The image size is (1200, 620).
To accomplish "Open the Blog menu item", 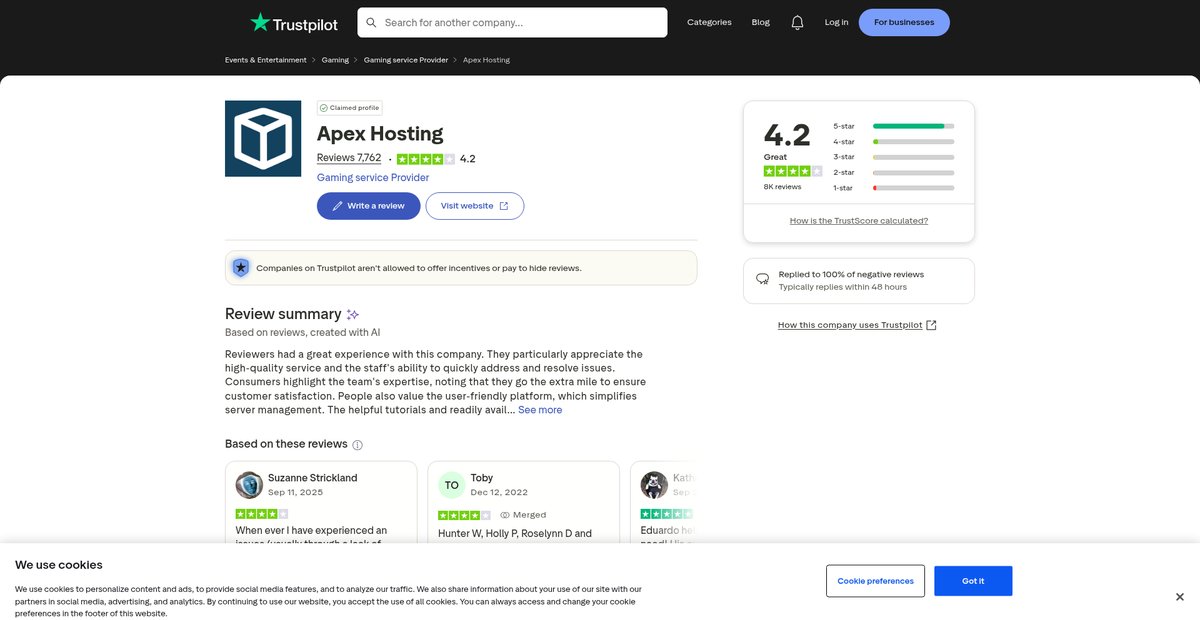I will pos(761,22).
